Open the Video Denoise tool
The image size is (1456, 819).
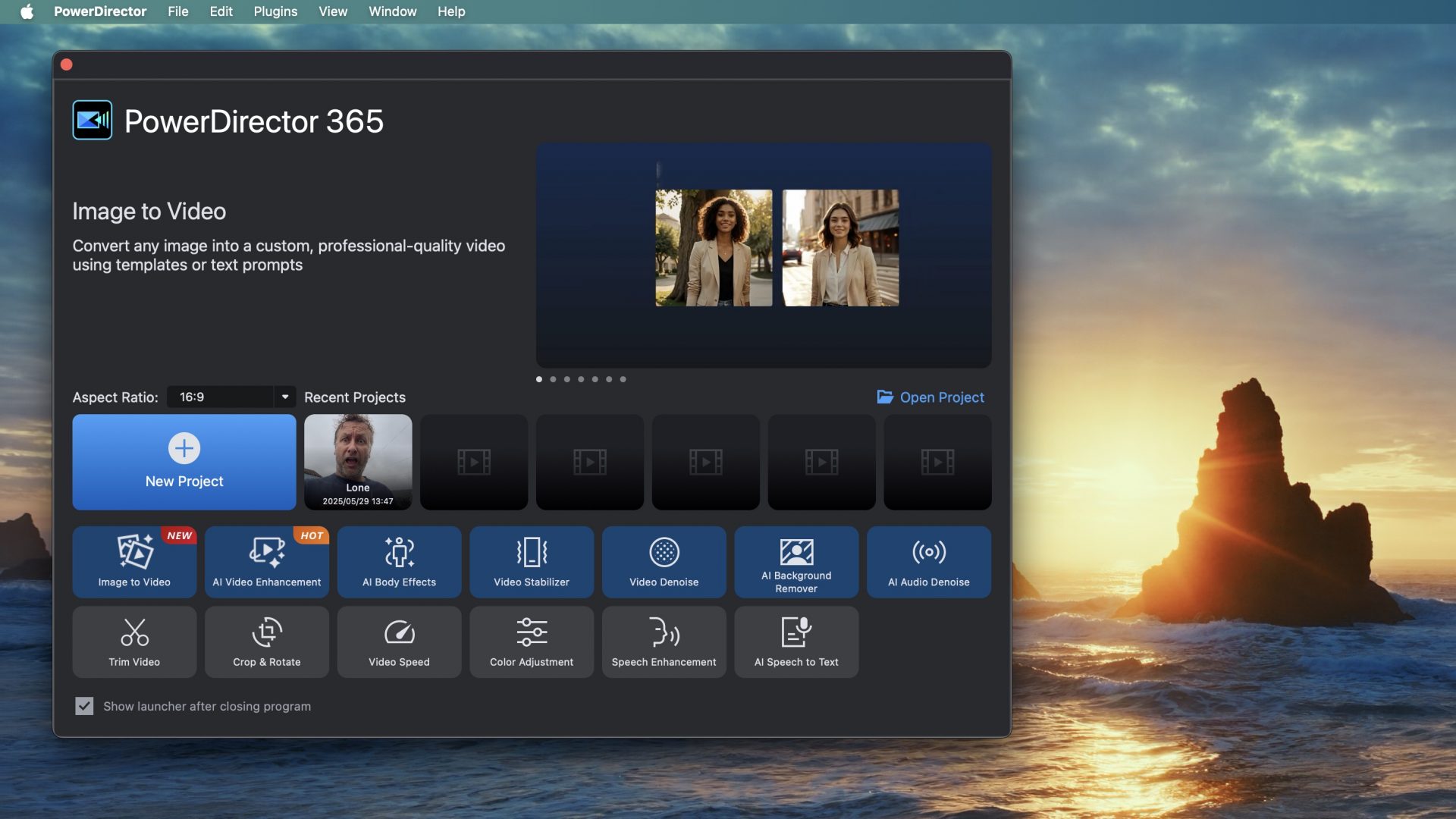tap(664, 562)
